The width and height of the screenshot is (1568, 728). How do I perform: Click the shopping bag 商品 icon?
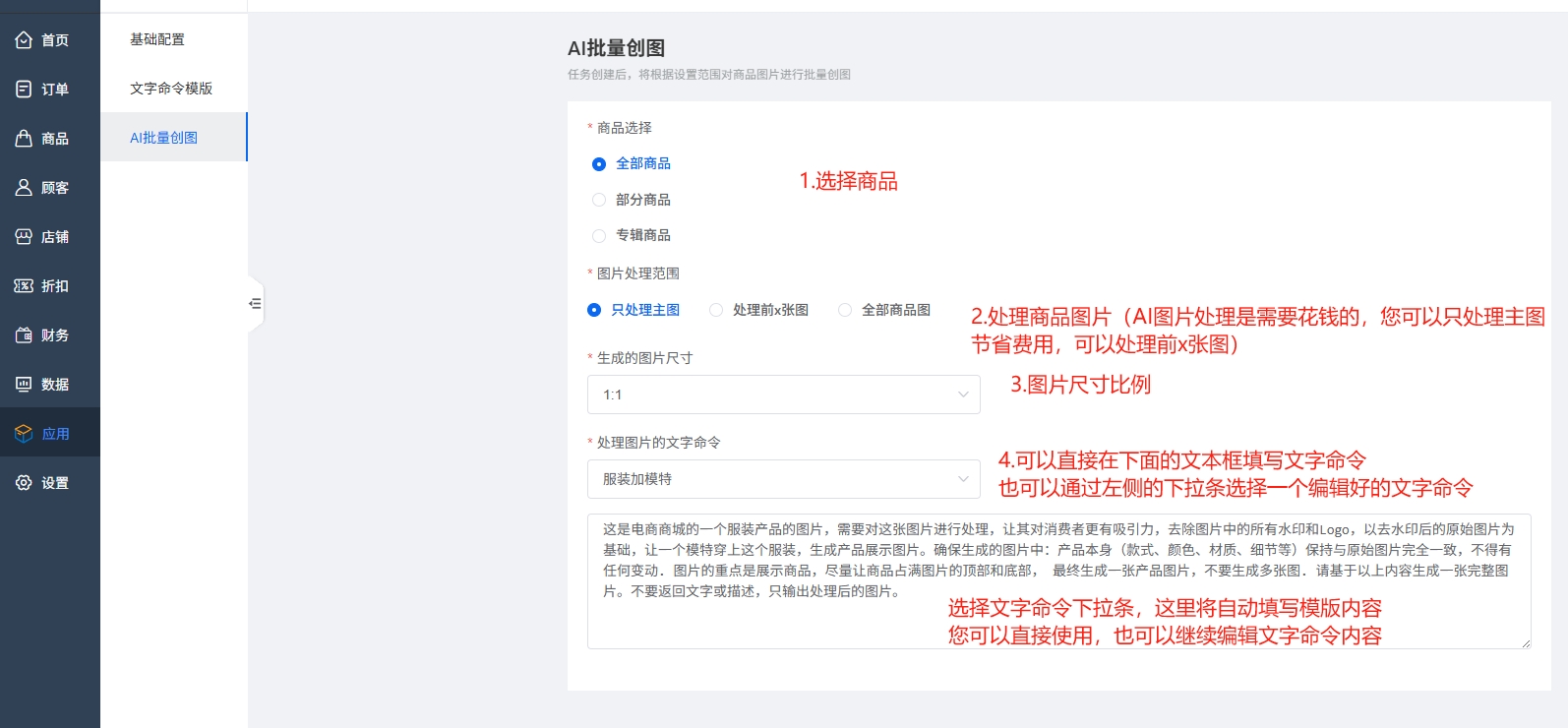pyautogui.click(x=24, y=139)
